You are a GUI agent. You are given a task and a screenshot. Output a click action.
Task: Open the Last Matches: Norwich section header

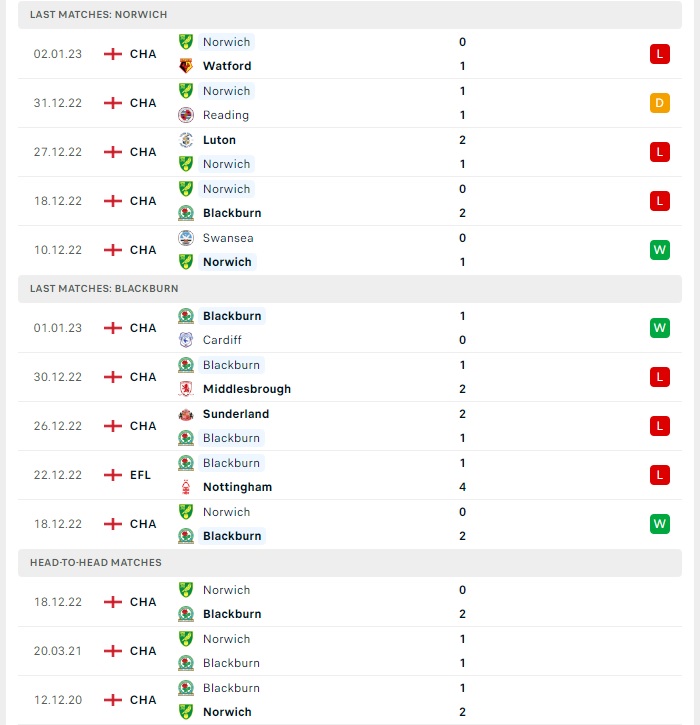click(350, 15)
